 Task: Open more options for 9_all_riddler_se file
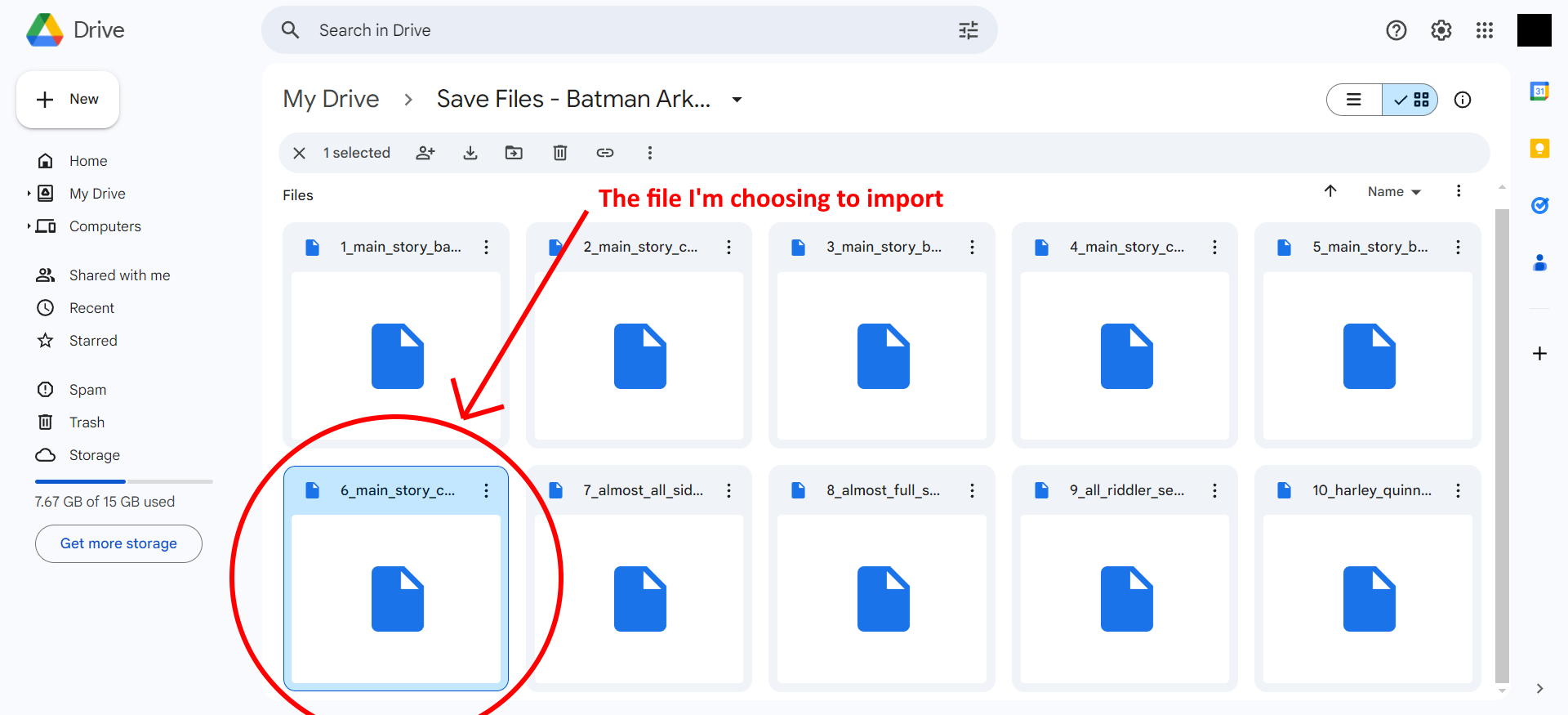point(1214,490)
